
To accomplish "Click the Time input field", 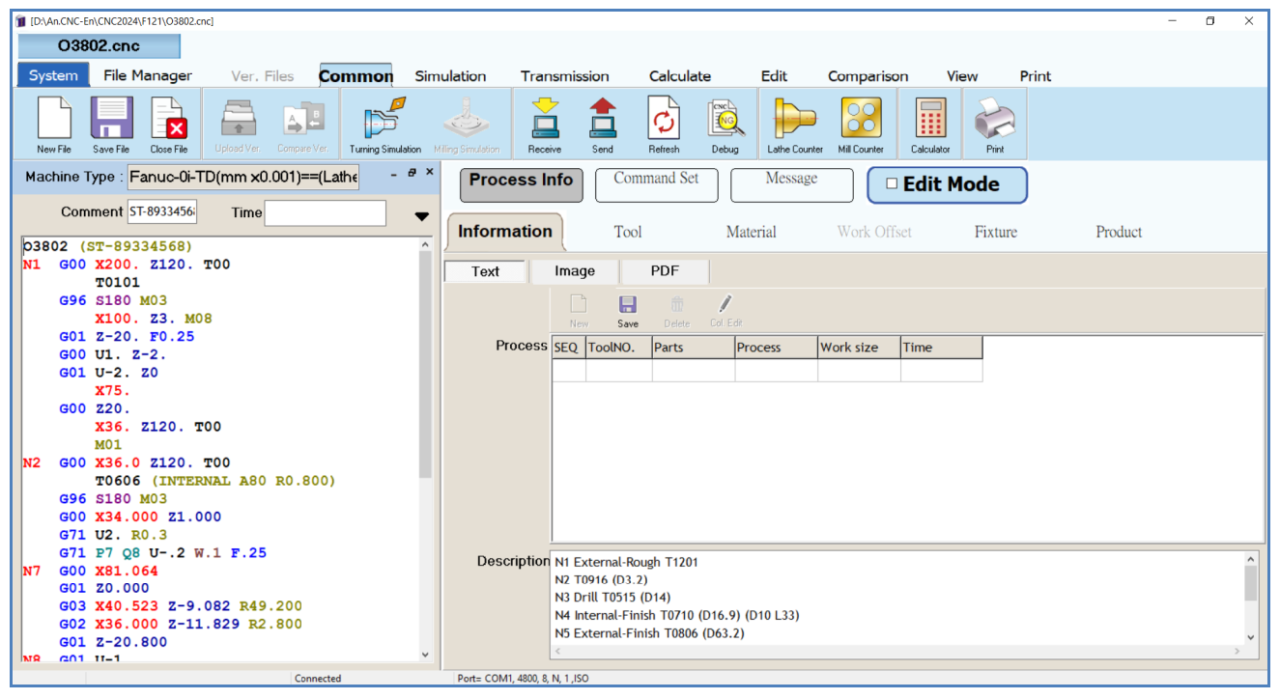I will click(x=325, y=213).
